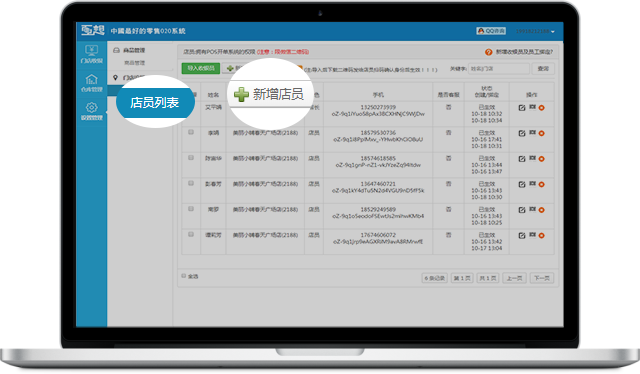
Task: Select 店员列表 menu item
Action: 154,102
